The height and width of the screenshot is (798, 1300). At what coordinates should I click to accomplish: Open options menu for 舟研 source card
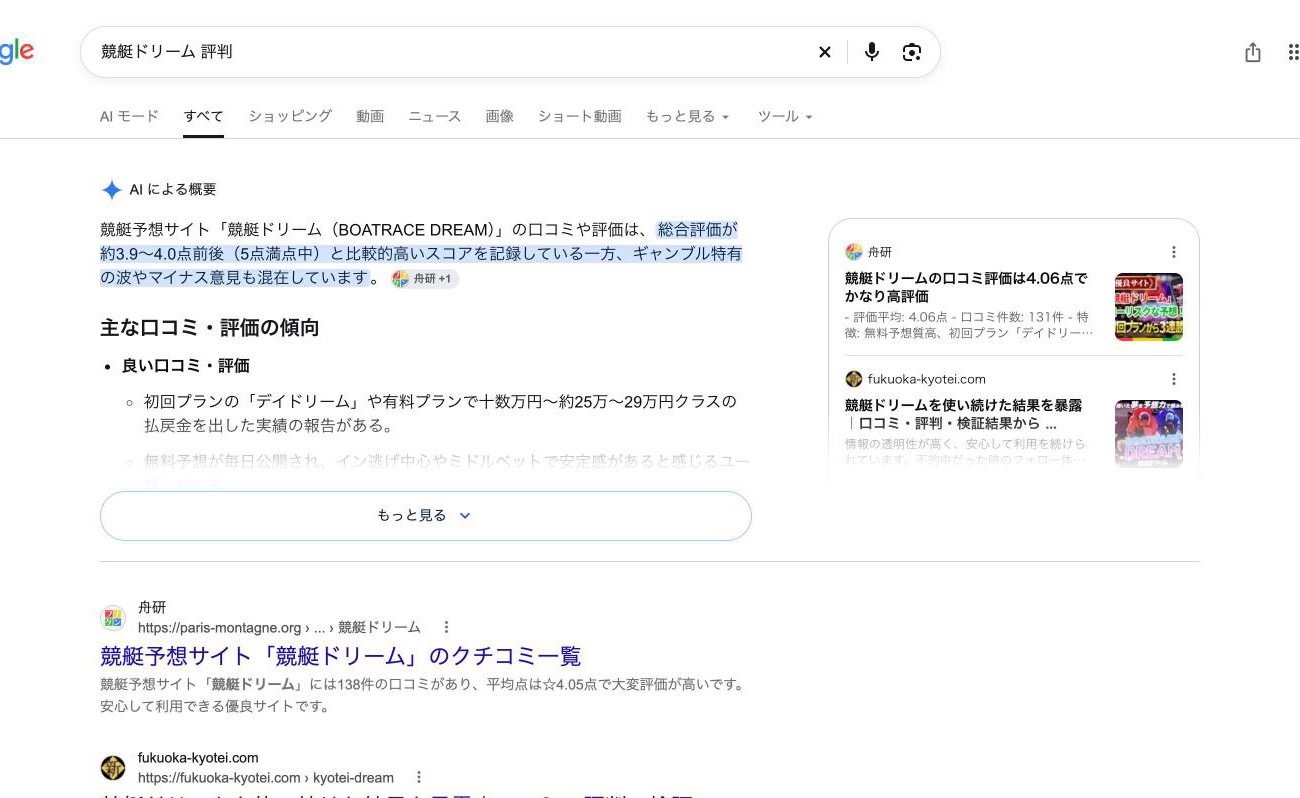1174,252
